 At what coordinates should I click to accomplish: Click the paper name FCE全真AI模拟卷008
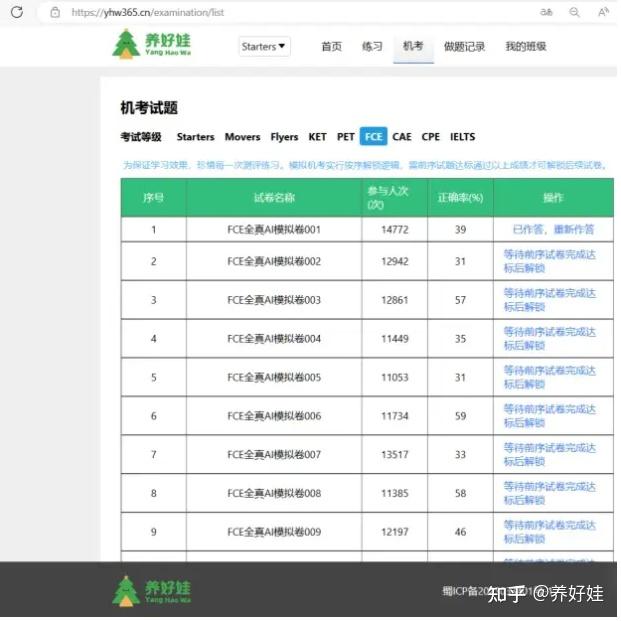click(274, 493)
